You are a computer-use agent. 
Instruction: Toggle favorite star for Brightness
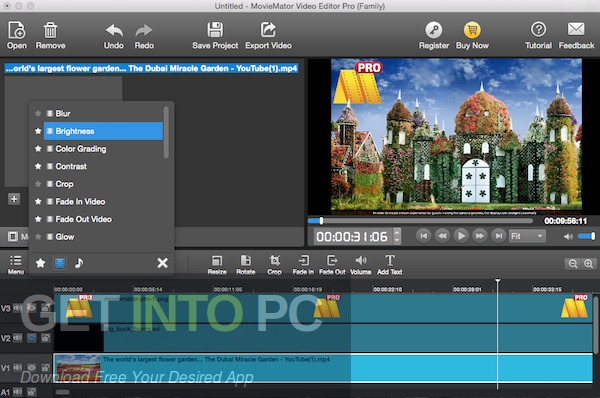38,131
